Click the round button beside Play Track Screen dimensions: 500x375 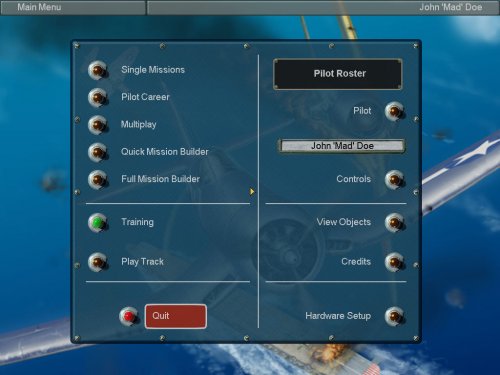tap(98, 262)
